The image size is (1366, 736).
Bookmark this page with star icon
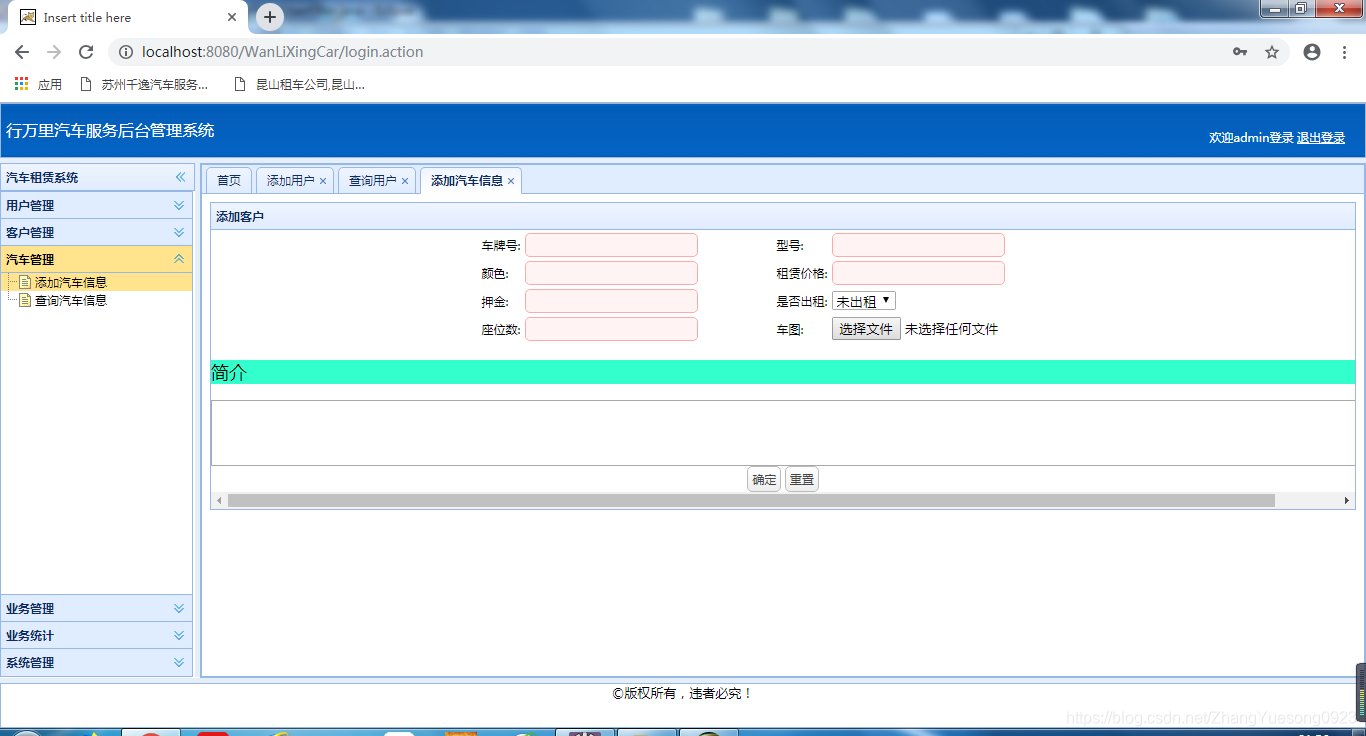click(x=1272, y=52)
